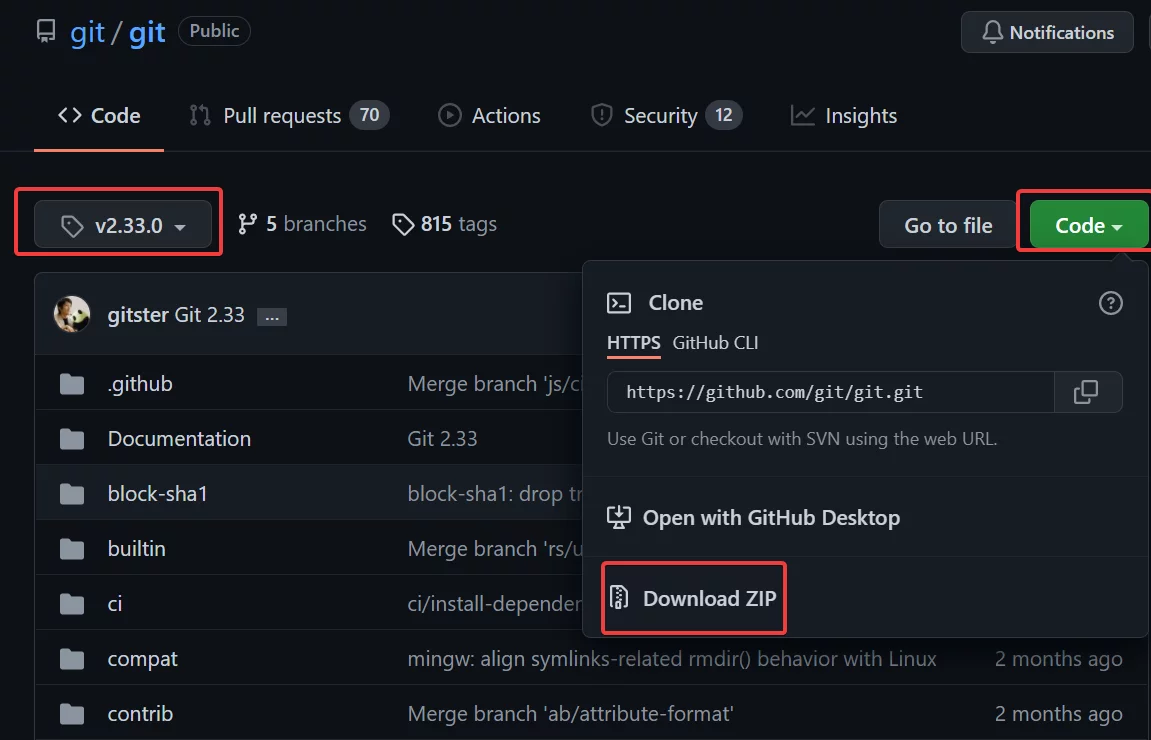Open the contrib folder
Image resolution: width=1151 pixels, height=740 pixels.
pyautogui.click(x=140, y=714)
